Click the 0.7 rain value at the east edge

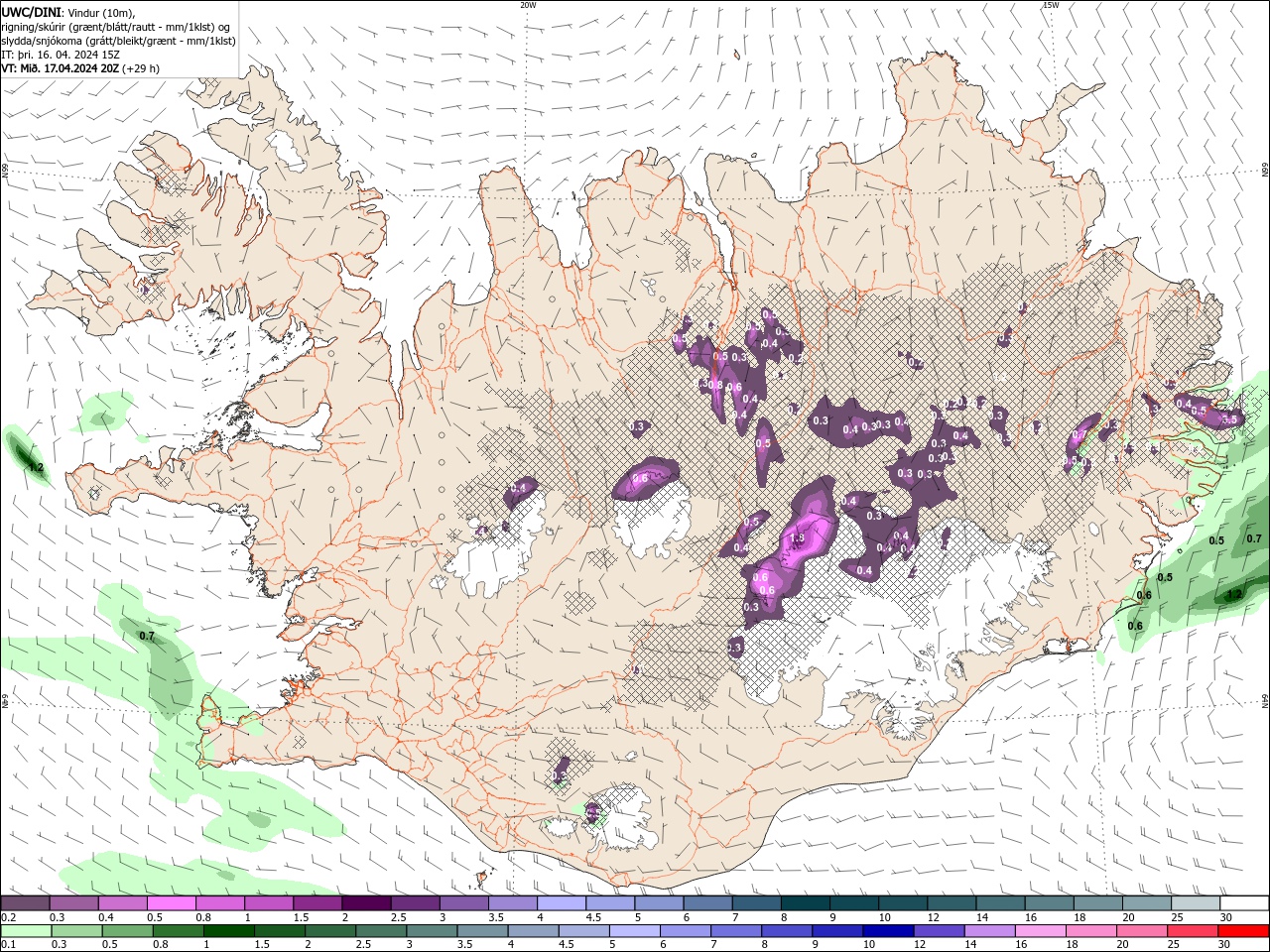1254,538
